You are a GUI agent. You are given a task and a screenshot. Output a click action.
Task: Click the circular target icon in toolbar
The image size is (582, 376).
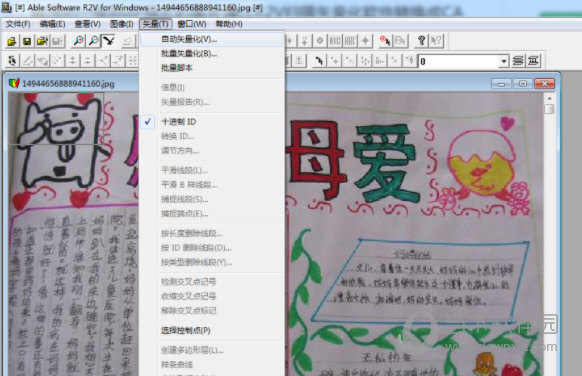point(320,41)
